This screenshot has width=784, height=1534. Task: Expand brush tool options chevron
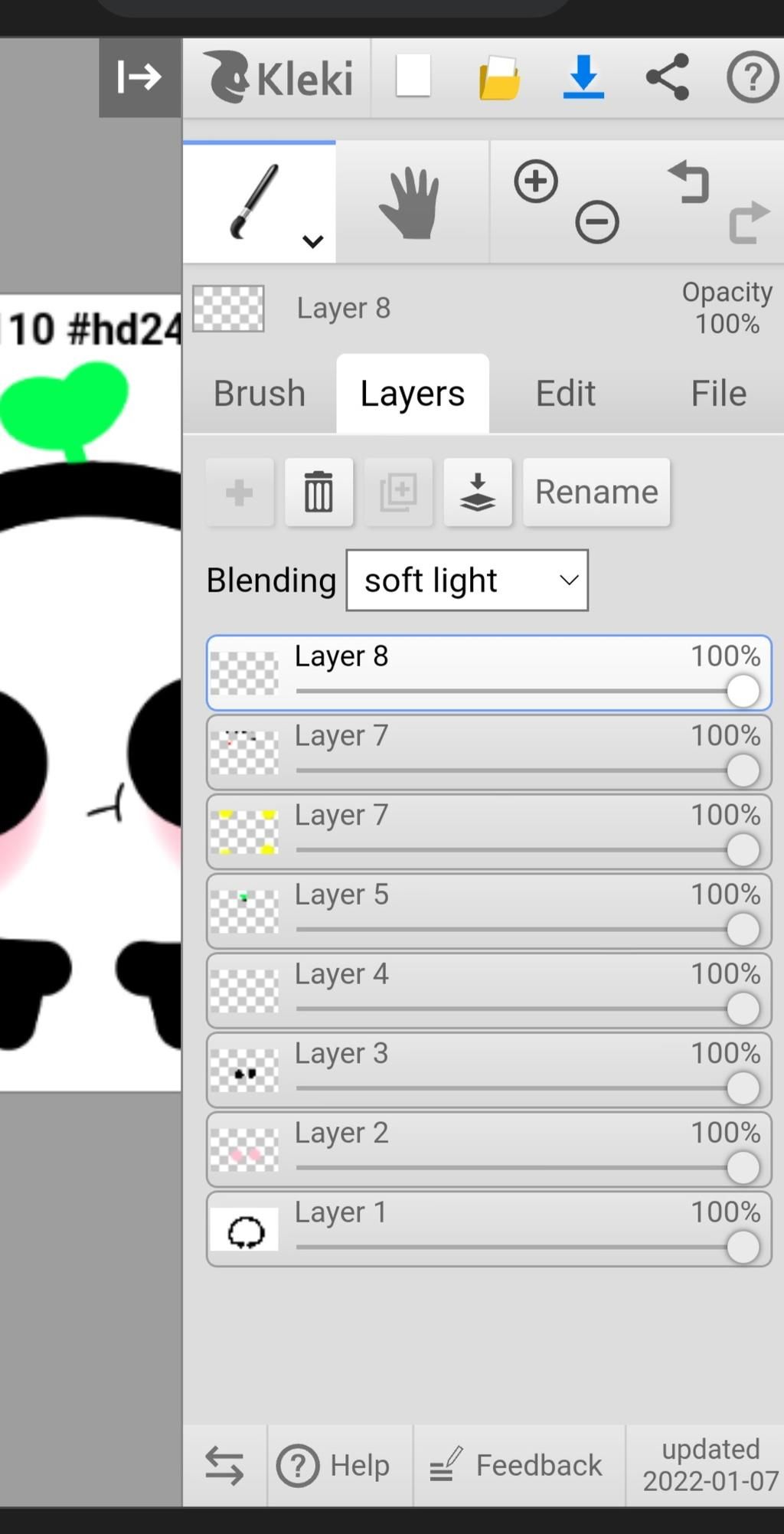312,241
